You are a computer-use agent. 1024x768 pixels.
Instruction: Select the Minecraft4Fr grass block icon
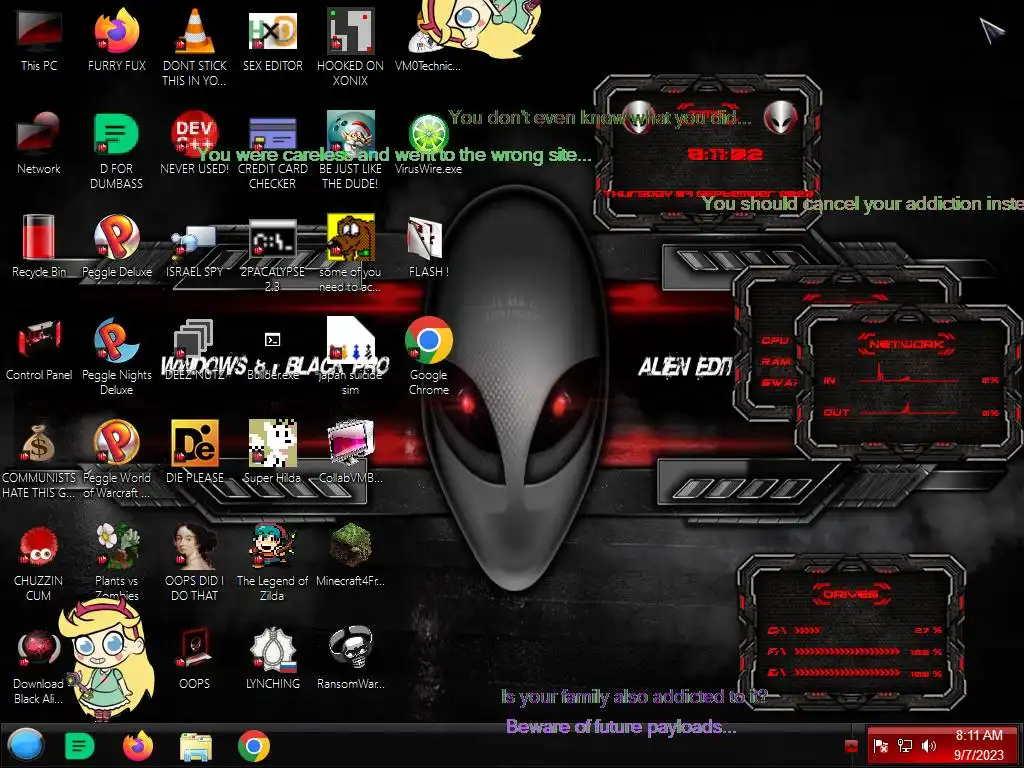click(350, 545)
